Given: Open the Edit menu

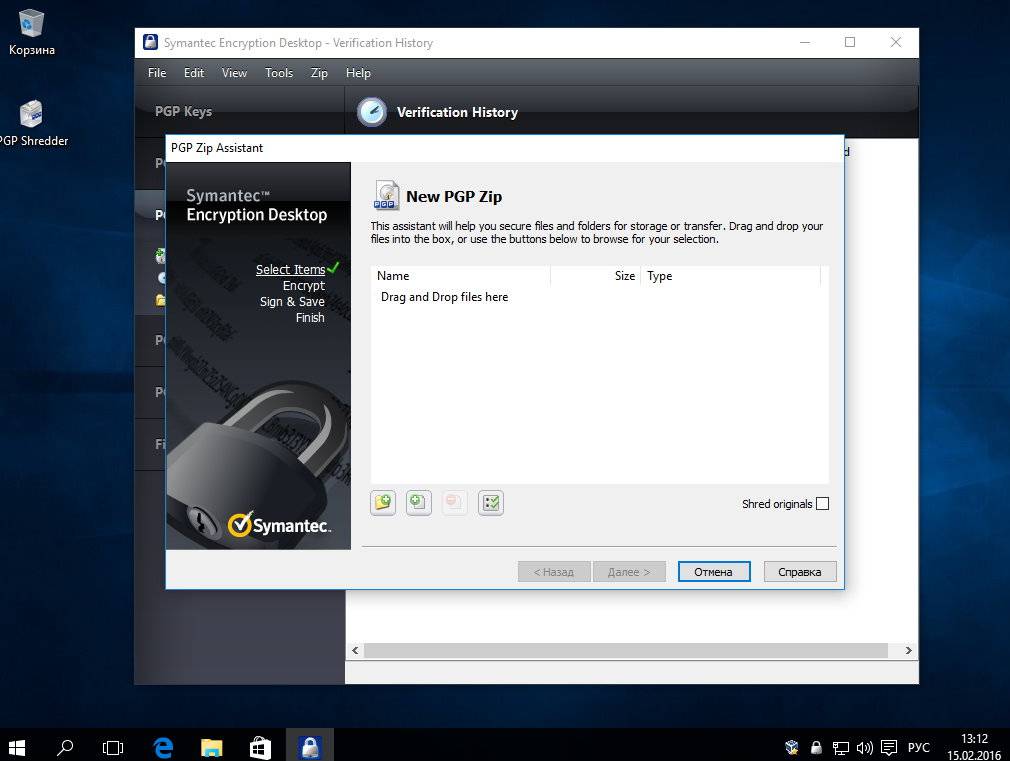Looking at the screenshot, I should click(x=194, y=73).
